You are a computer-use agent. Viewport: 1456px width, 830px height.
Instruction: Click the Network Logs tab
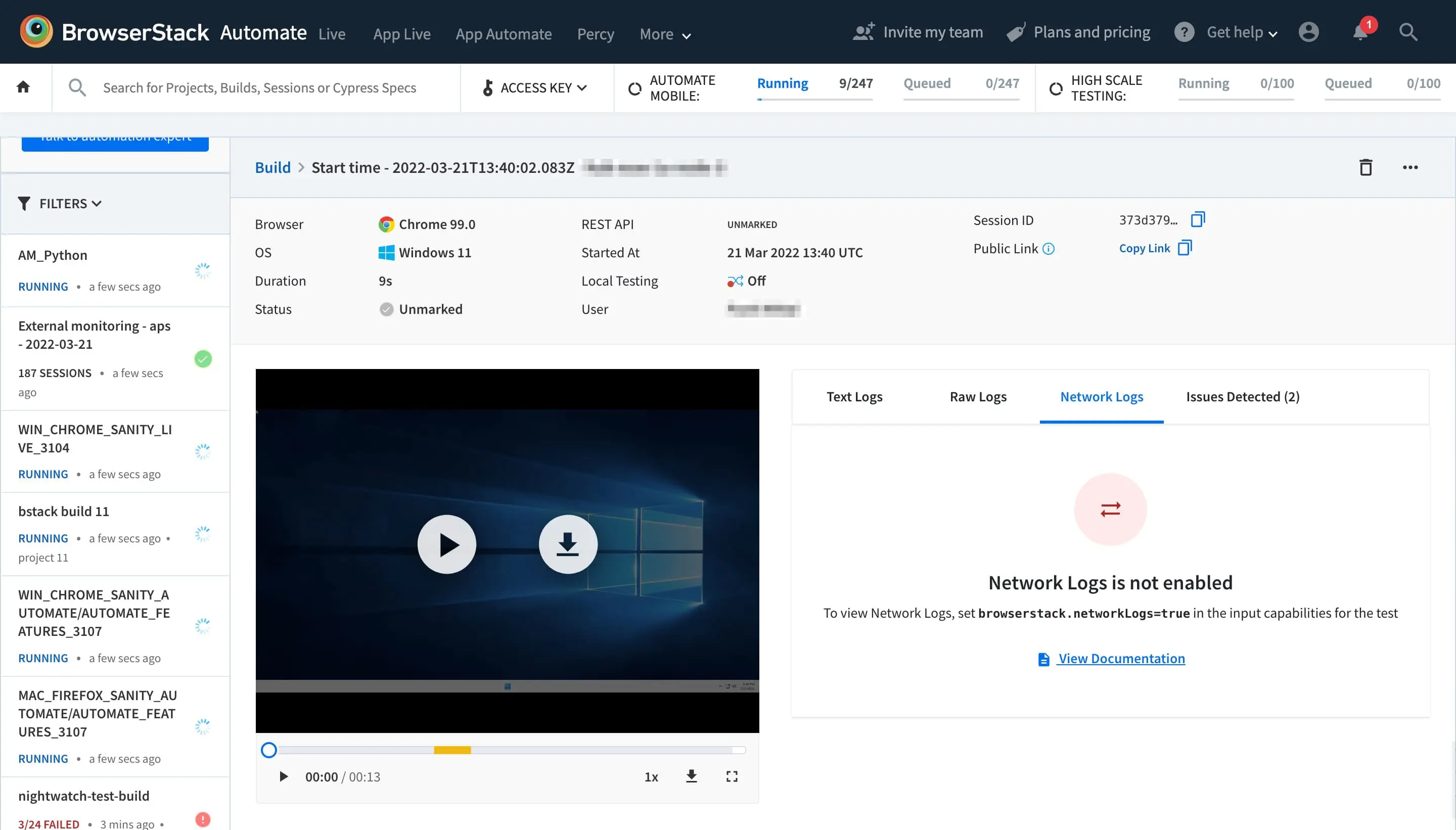(x=1101, y=396)
